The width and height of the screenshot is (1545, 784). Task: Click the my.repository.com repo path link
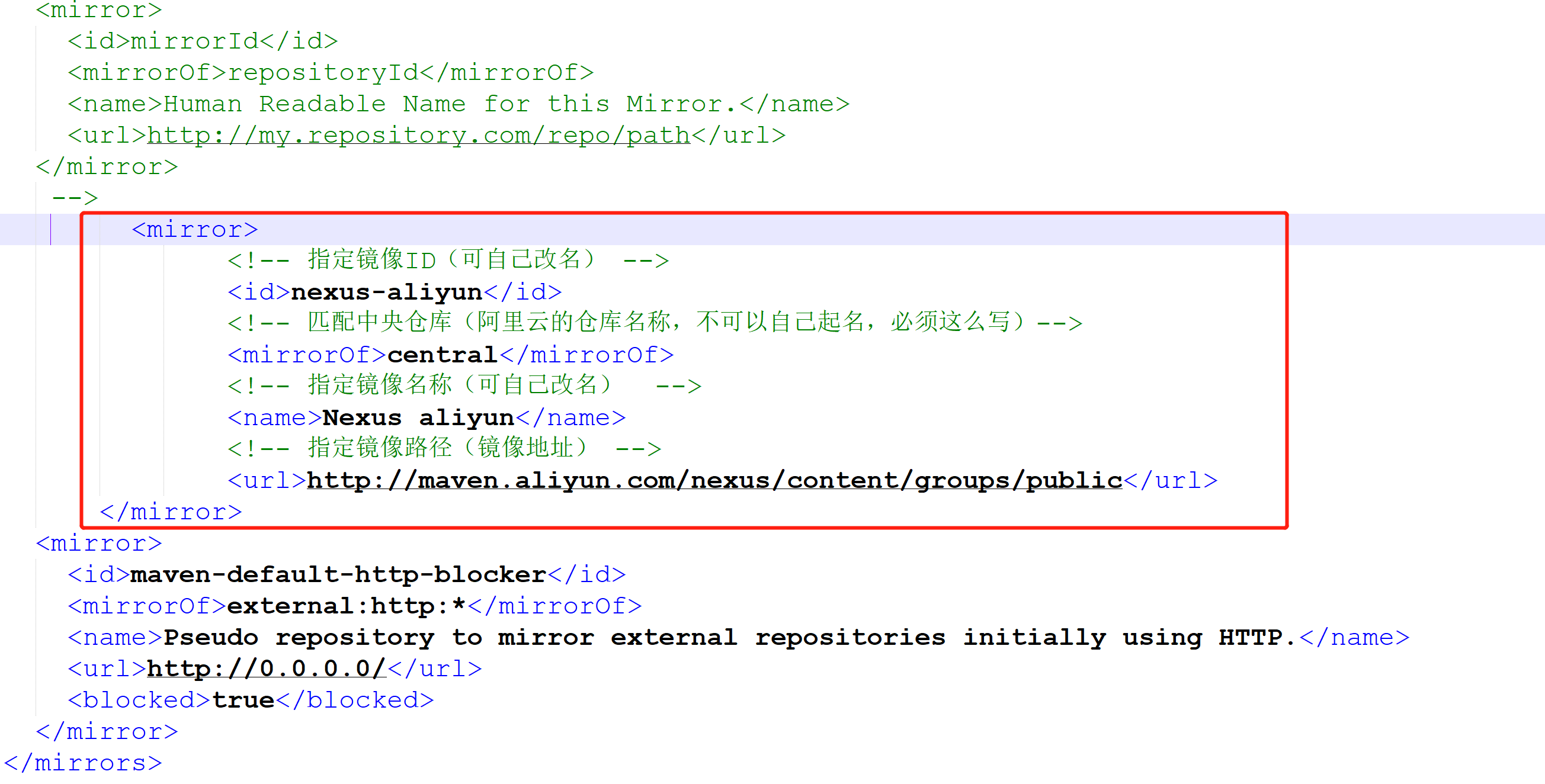418,136
